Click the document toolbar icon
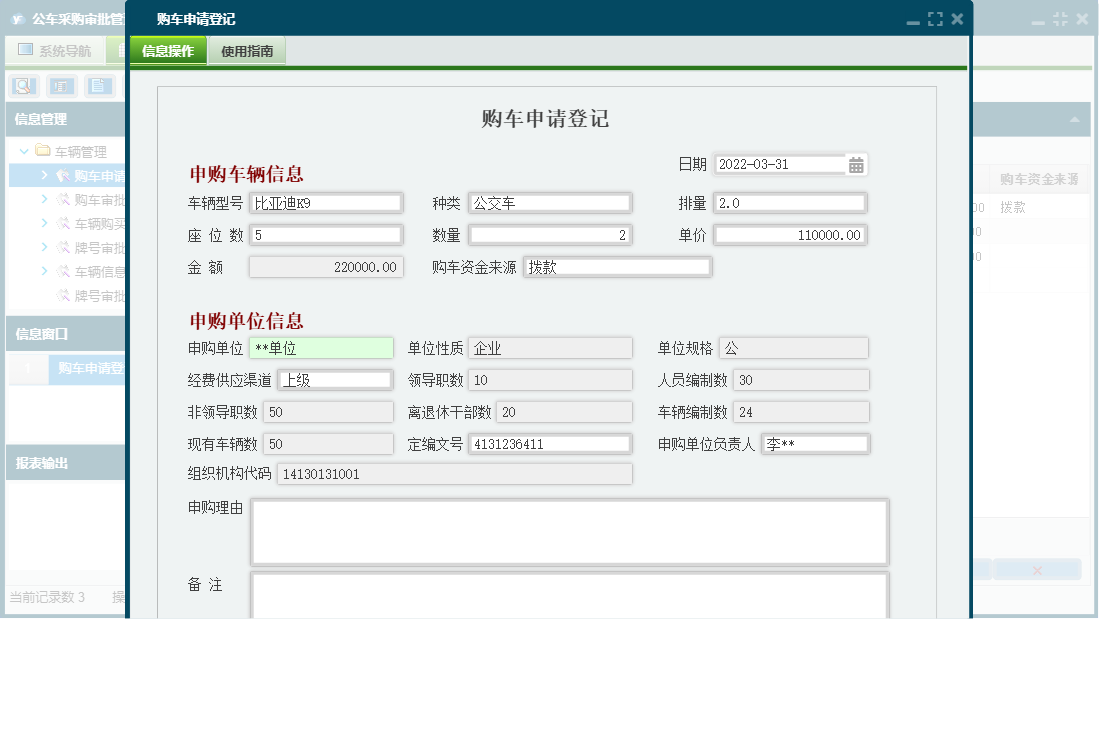The height and width of the screenshot is (740, 1099). (98, 86)
